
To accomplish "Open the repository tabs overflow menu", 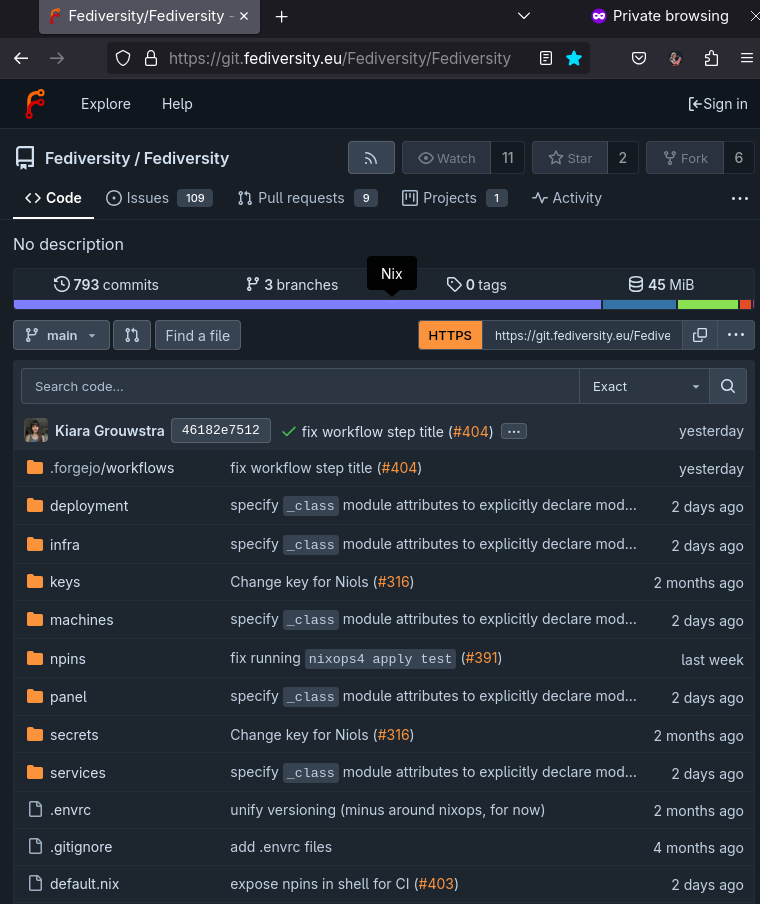I will tap(739, 198).
